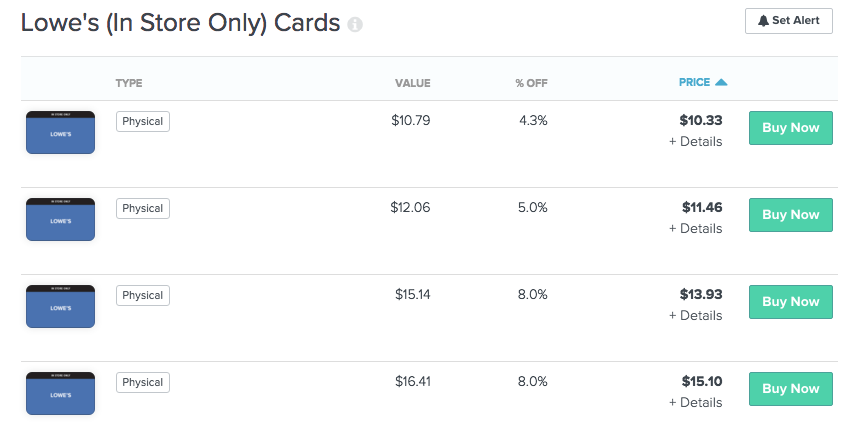Viewport: 859px width, 433px height.
Task: Sort listings by the TYPE column
Action: [129, 83]
